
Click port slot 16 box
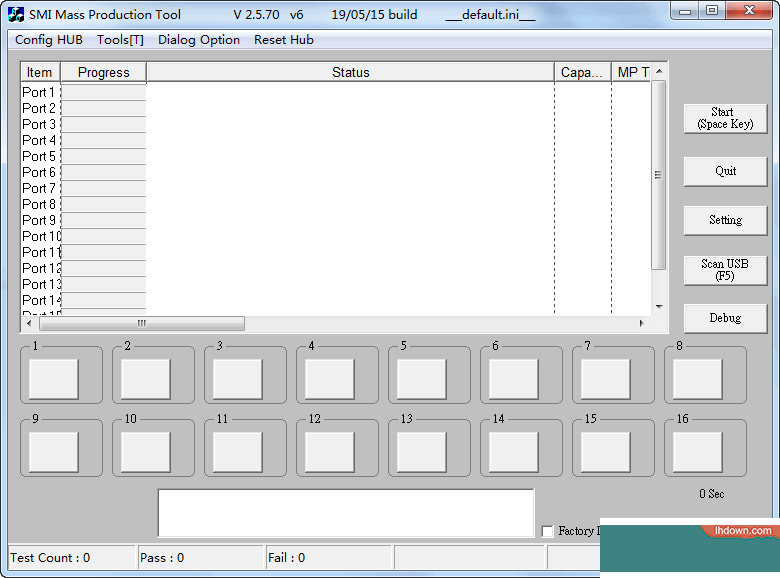(x=698, y=452)
